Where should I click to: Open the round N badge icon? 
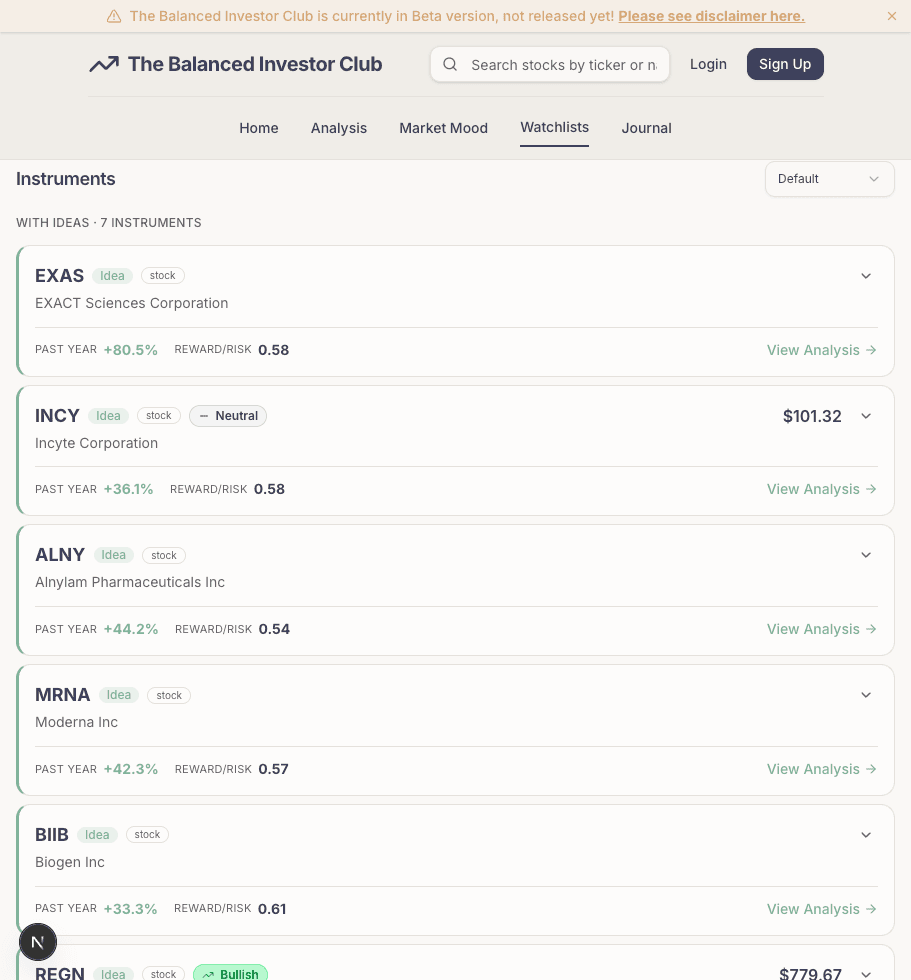pyautogui.click(x=38, y=942)
